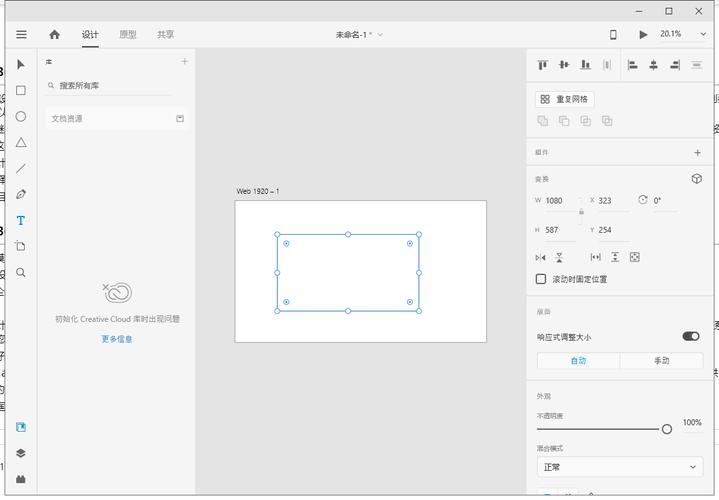
Task: Open the hamburger main menu
Action: [x=21, y=34]
